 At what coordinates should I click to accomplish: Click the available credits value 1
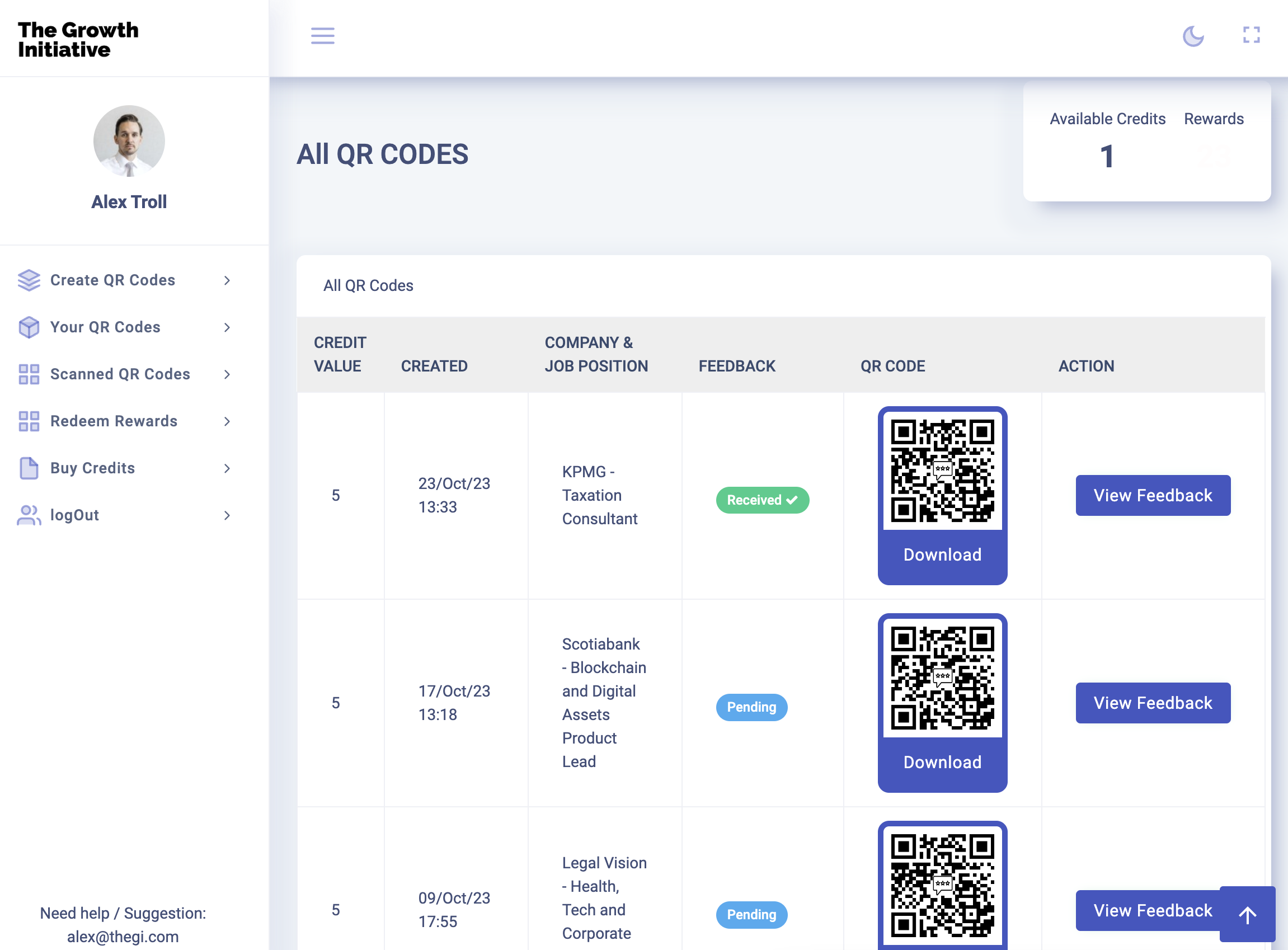tap(1107, 157)
